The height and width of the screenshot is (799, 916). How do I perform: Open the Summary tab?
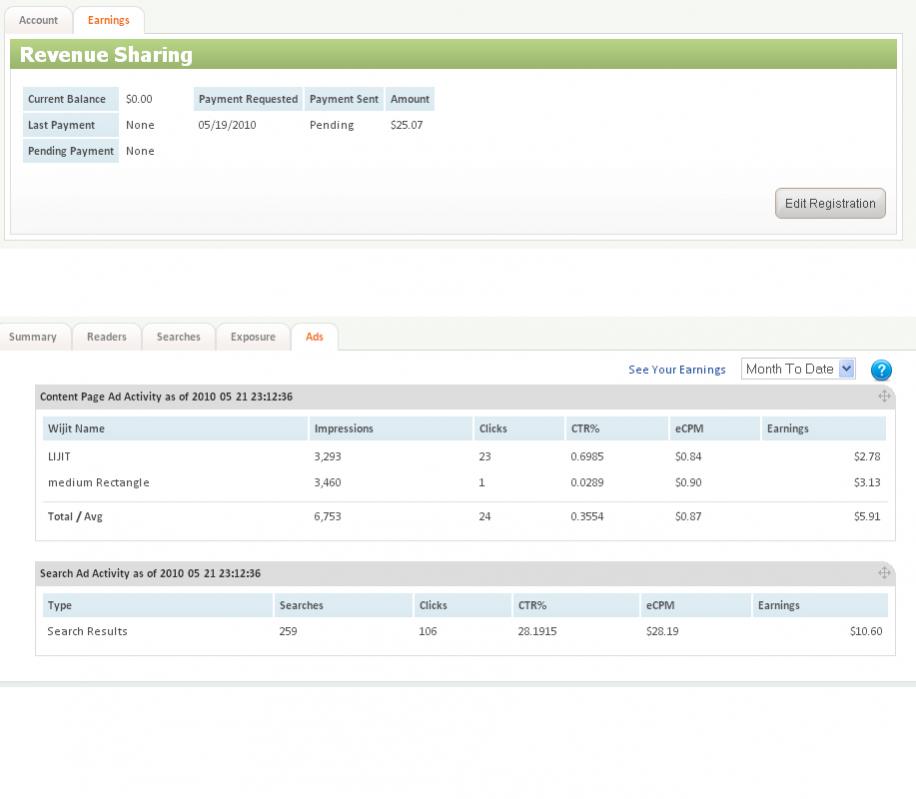pyautogui.click(x=33, y=337)
